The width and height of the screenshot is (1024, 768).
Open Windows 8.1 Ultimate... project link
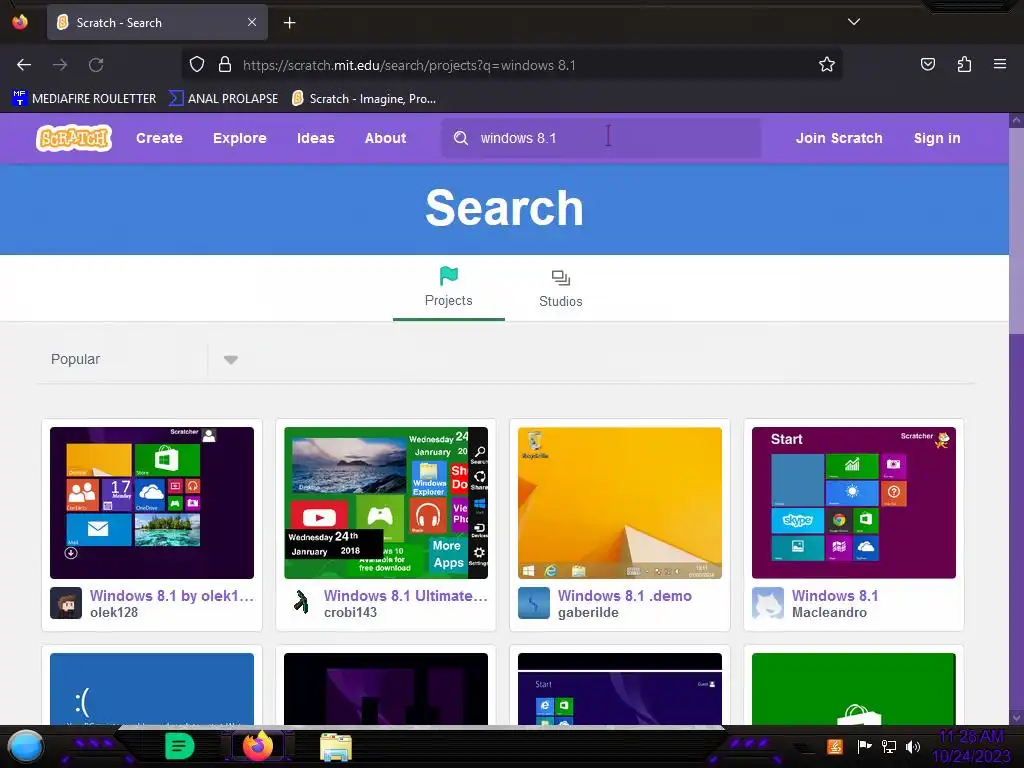pos(406,596)
